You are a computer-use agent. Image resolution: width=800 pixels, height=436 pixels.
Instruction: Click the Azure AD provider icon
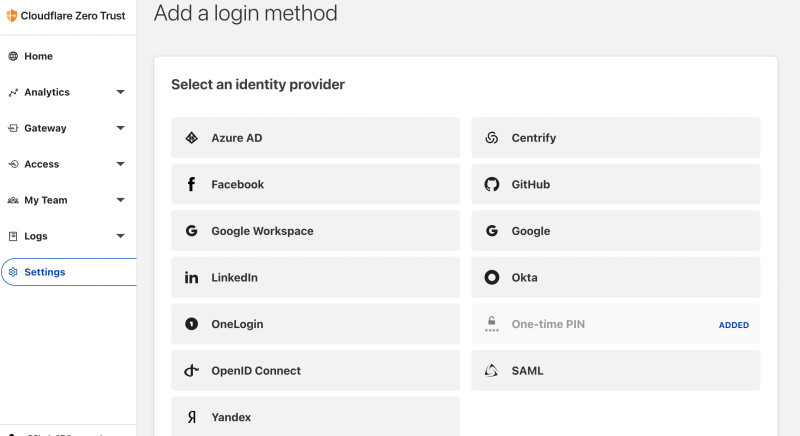tap(191, 138)
